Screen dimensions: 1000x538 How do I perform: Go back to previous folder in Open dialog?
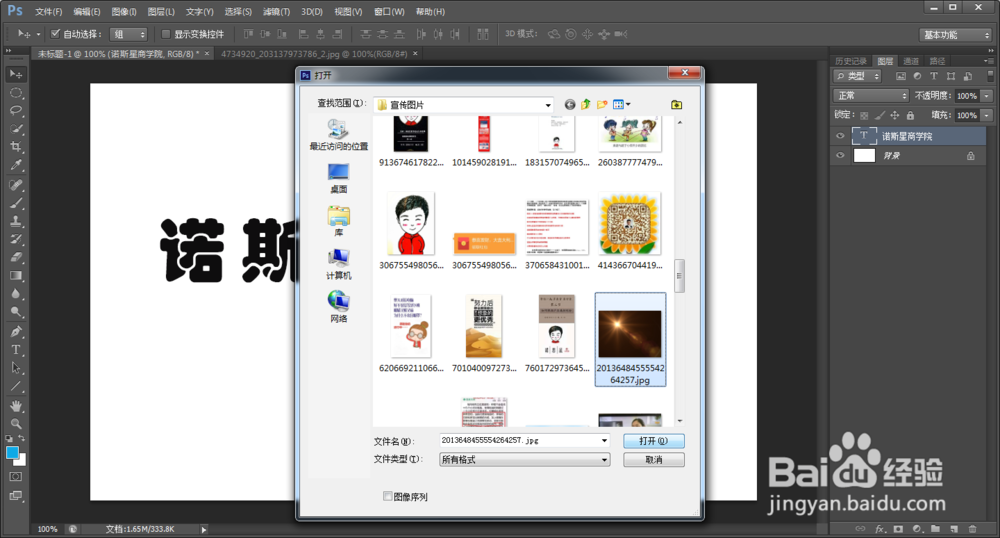click(570, 105)
